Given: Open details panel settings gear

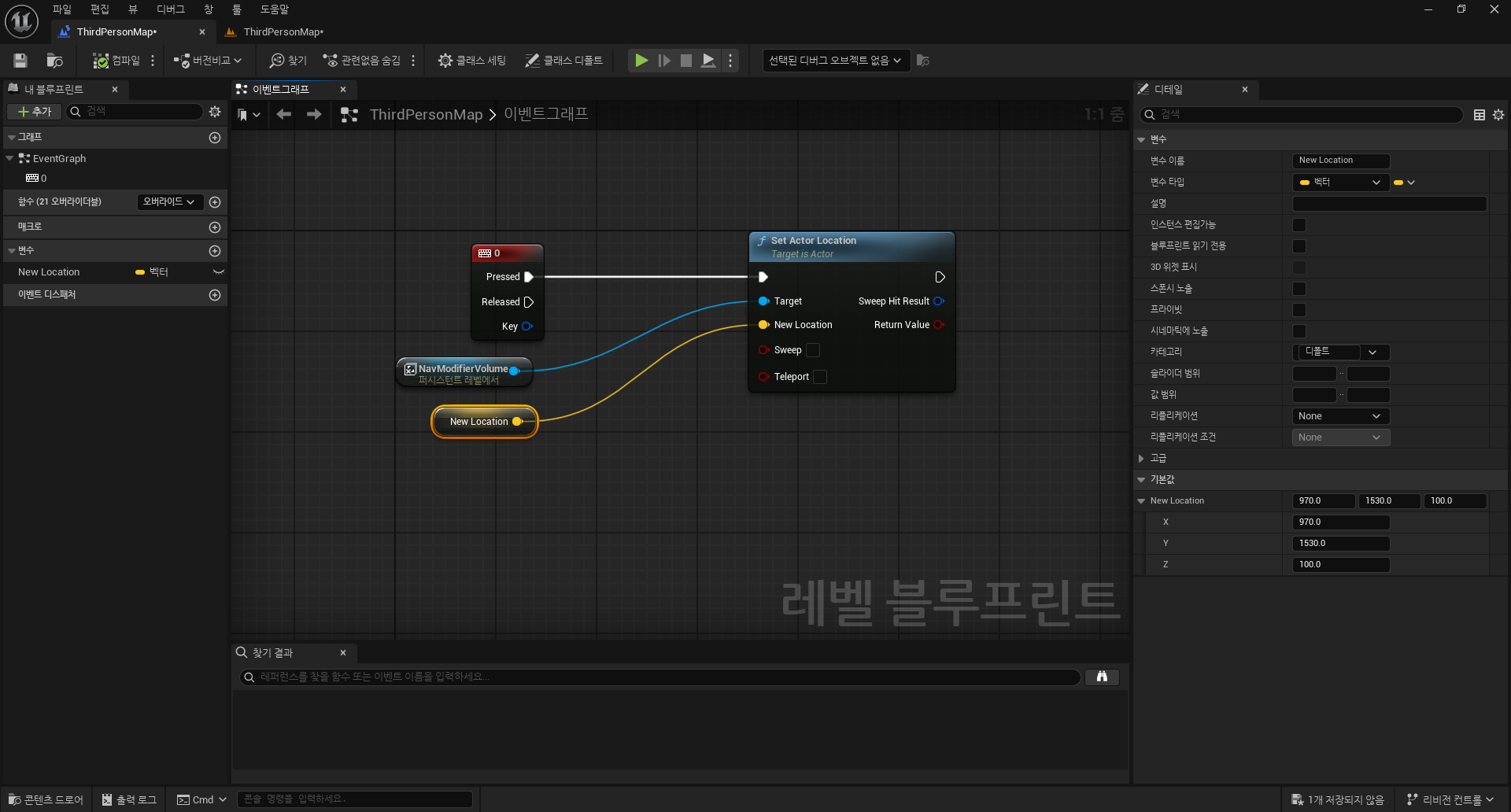Looking at the screenshot, I should click(x=1498, y=115).
